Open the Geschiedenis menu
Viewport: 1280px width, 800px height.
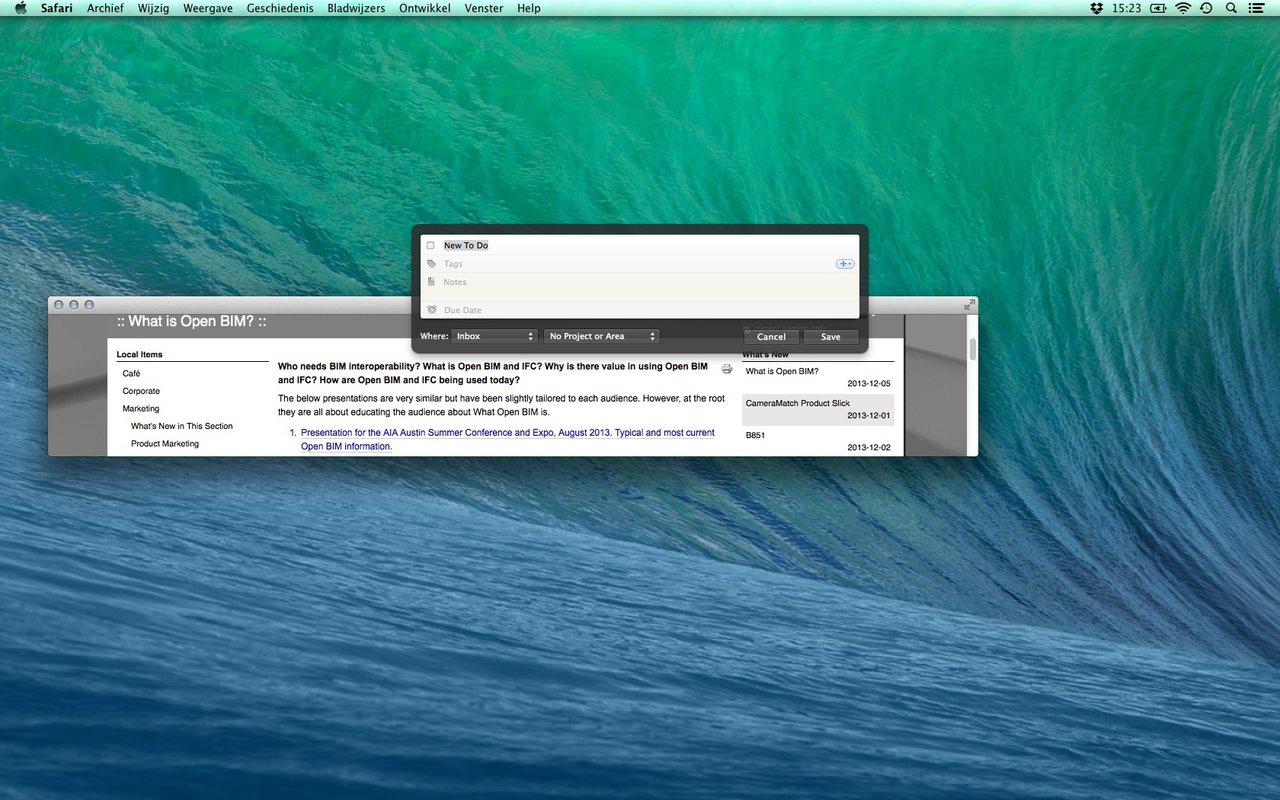coord(280,8)
